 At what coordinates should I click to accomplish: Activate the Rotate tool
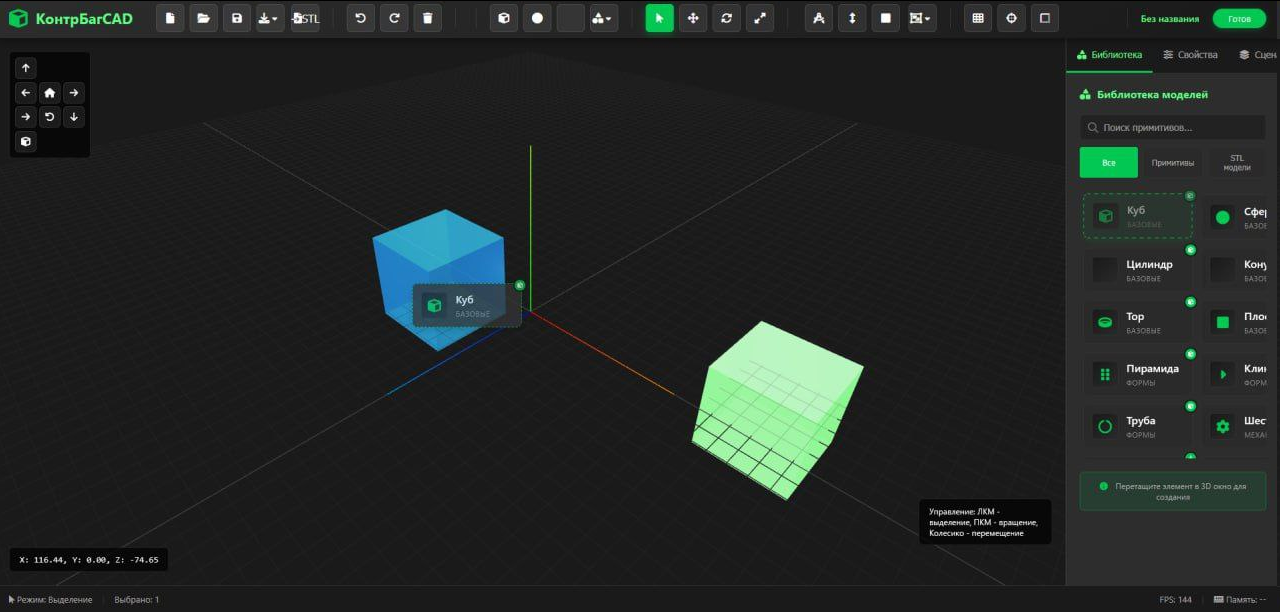727,17
